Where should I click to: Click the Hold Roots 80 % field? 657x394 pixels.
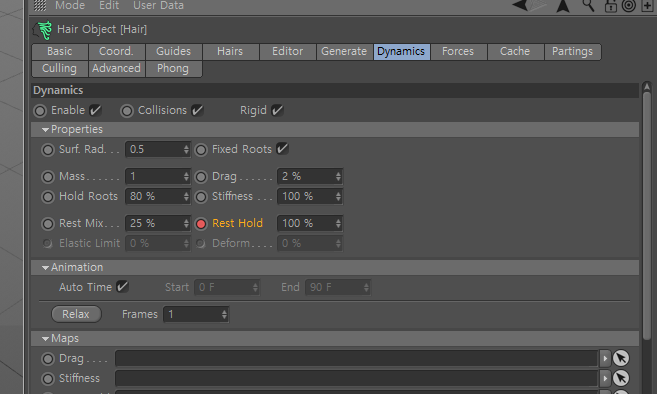(158, 197)
